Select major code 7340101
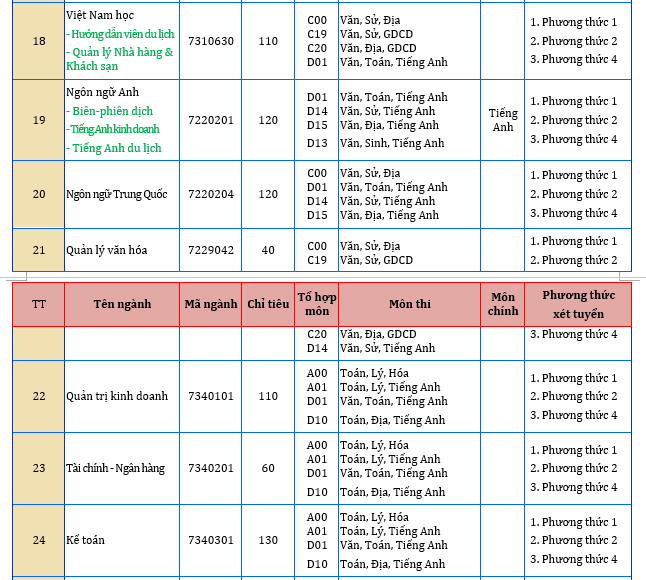The width and height of the screenshot is (646, 580). pos(211,396)
